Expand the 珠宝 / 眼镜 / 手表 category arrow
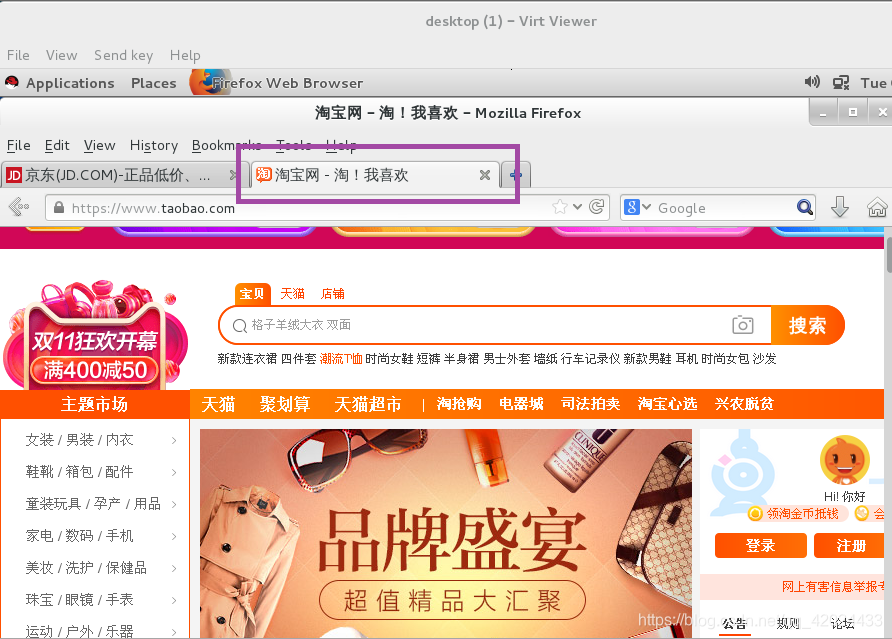The width and height of the screenshot is (892, 639). coord(174,600)
